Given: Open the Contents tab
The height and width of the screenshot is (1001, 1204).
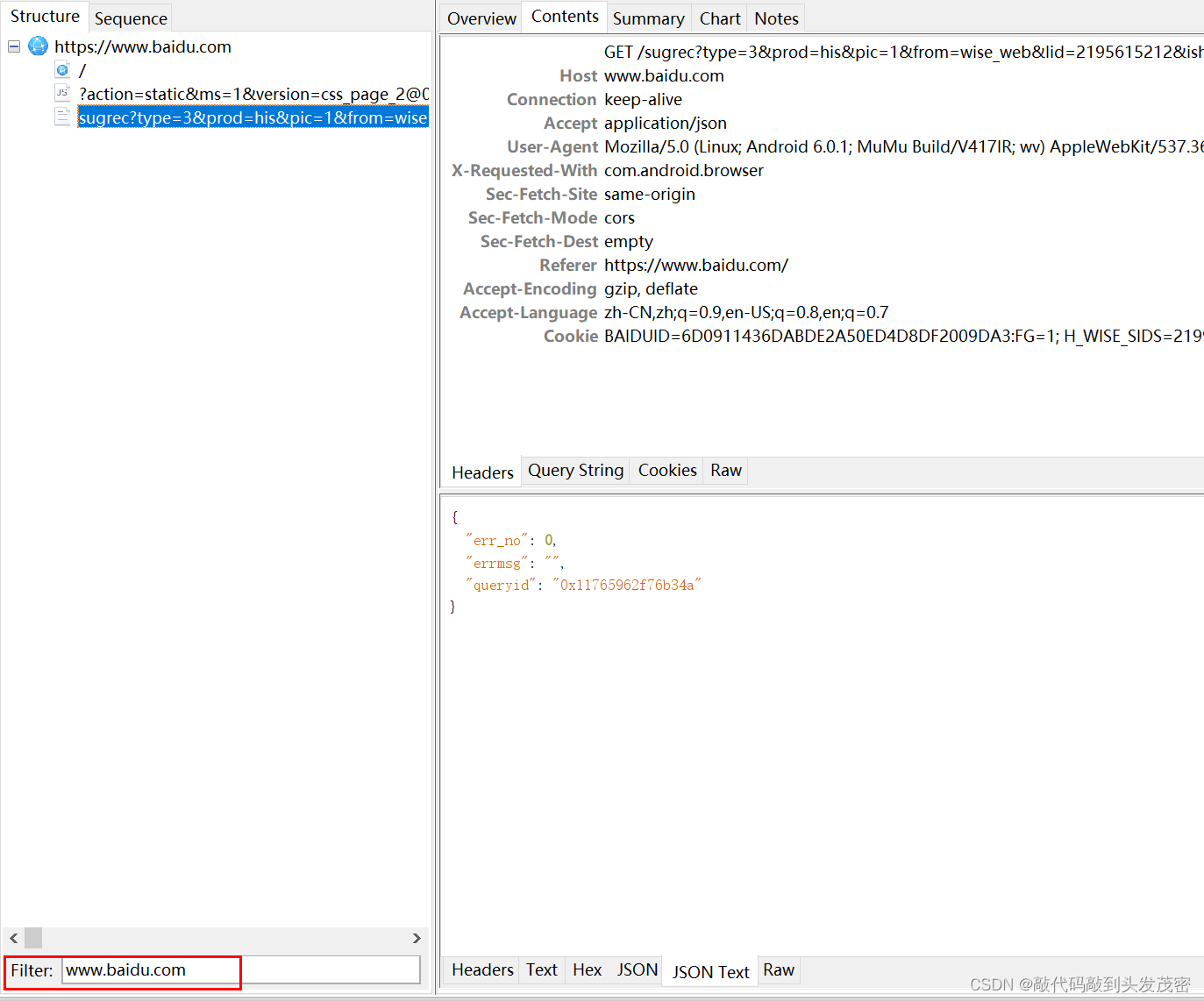Looking at the screenshot, I should click(565, 16).
